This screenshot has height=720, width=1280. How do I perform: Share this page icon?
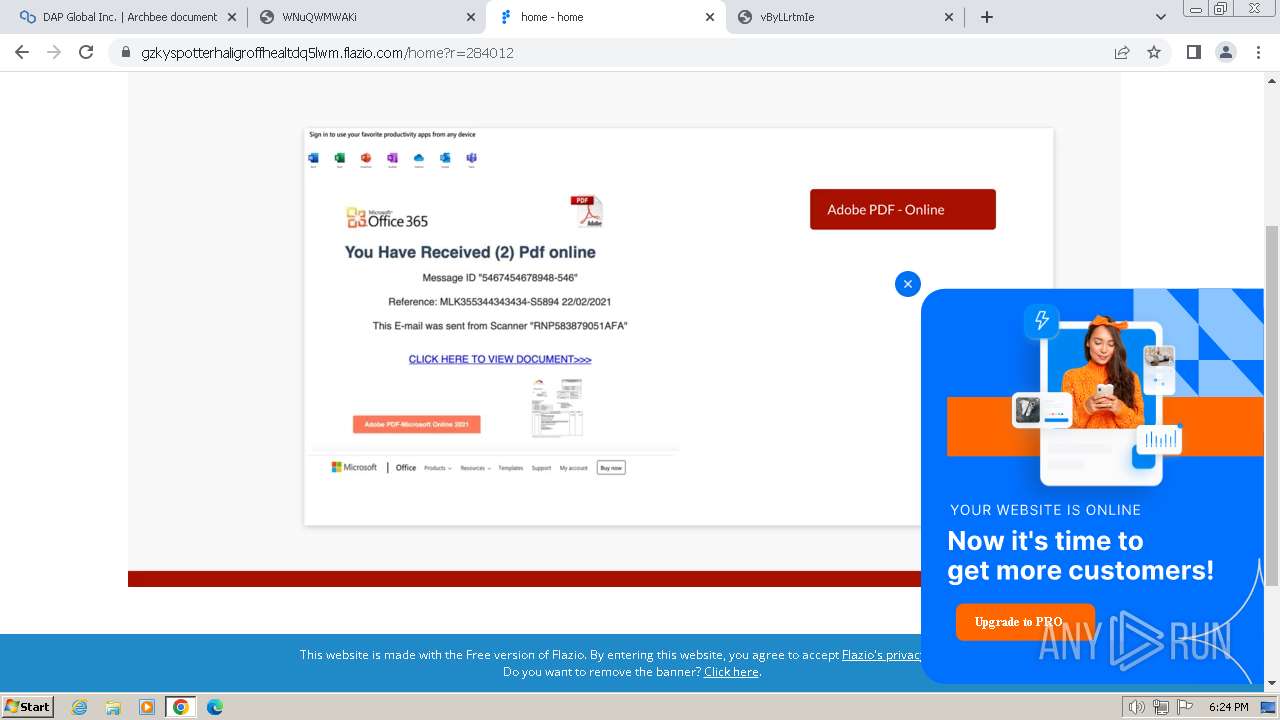[1122, 52]
